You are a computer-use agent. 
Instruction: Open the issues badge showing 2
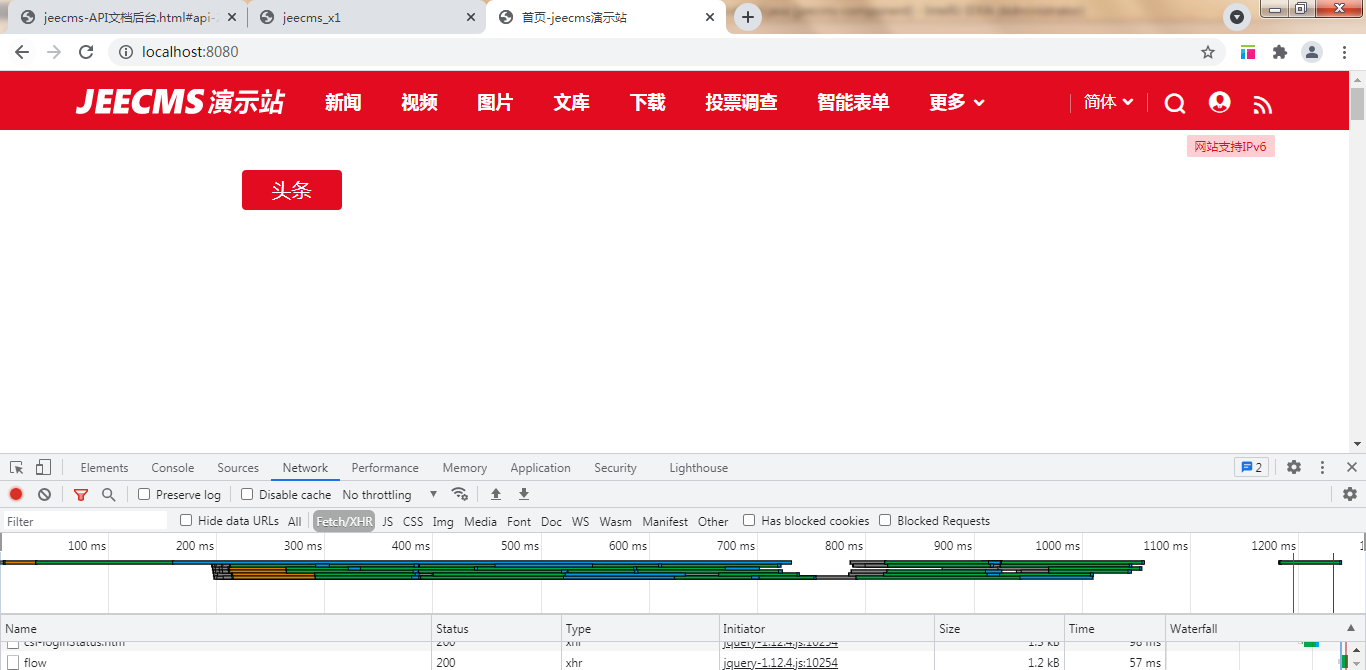[x=1251, y=467]
